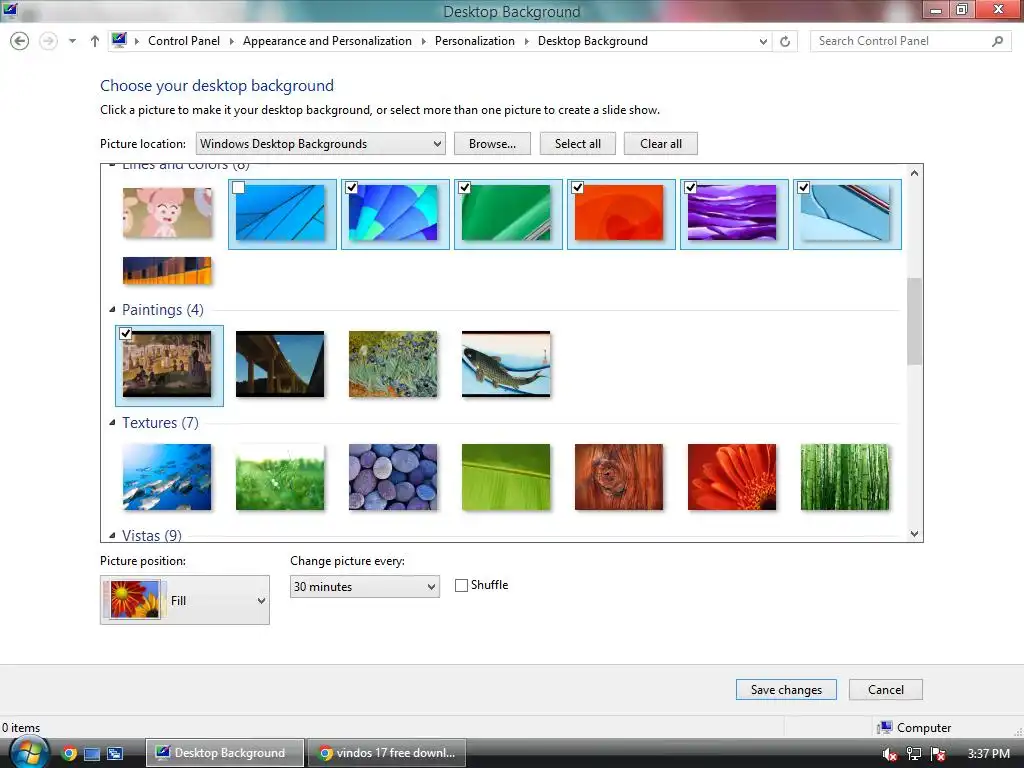Check the box on the blue lines wallpaper
The height and width of the screenshot is (768, 1024).
pyautogui.click(x=238, y=187)
